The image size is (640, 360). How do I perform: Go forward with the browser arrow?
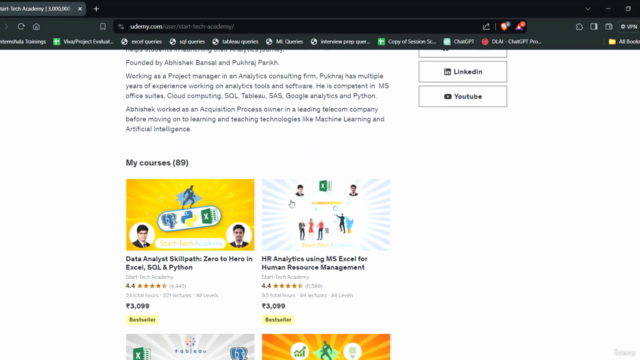tap(6, 27)
